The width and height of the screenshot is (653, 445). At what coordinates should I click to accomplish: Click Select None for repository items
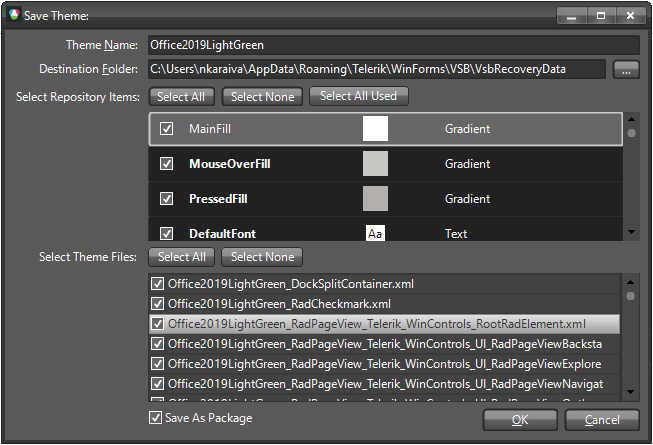click(x=262, y=97)
